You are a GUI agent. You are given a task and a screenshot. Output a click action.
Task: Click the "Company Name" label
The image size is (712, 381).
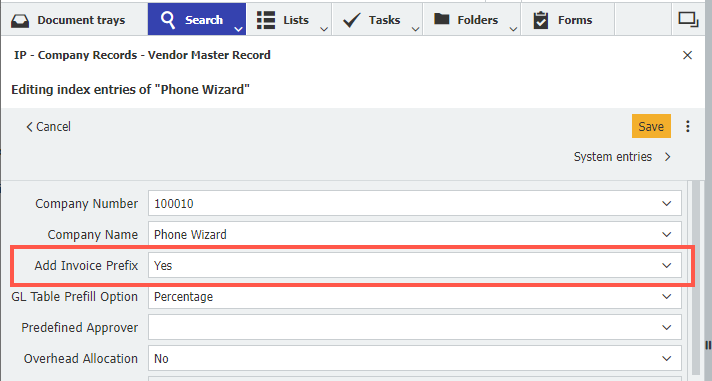tap(93, 235)
